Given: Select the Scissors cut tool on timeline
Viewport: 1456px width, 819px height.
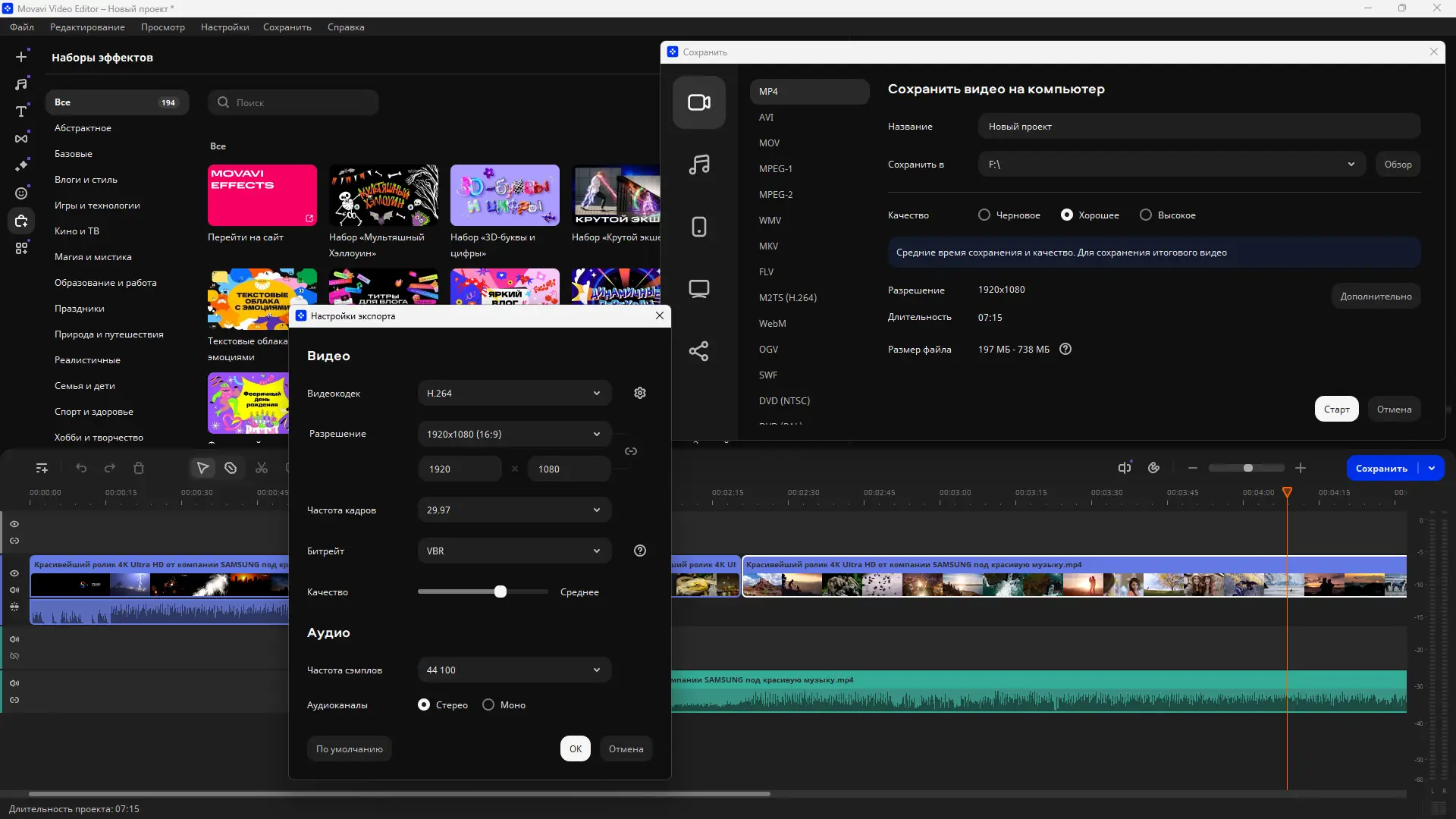Looking at the screenshot, I should pyautogui.click(x=261, y=468).
